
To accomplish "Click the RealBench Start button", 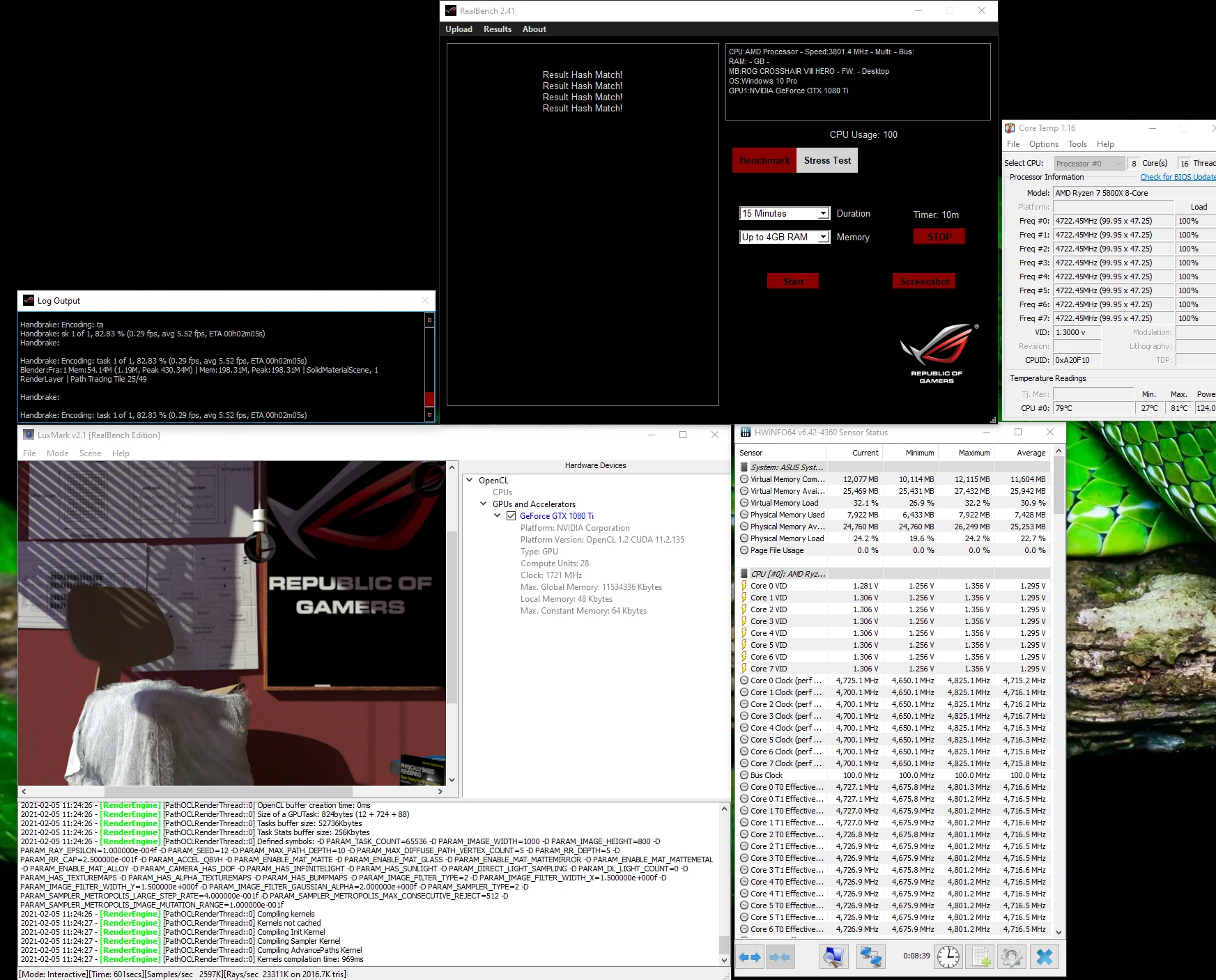I will click(793, 281).
